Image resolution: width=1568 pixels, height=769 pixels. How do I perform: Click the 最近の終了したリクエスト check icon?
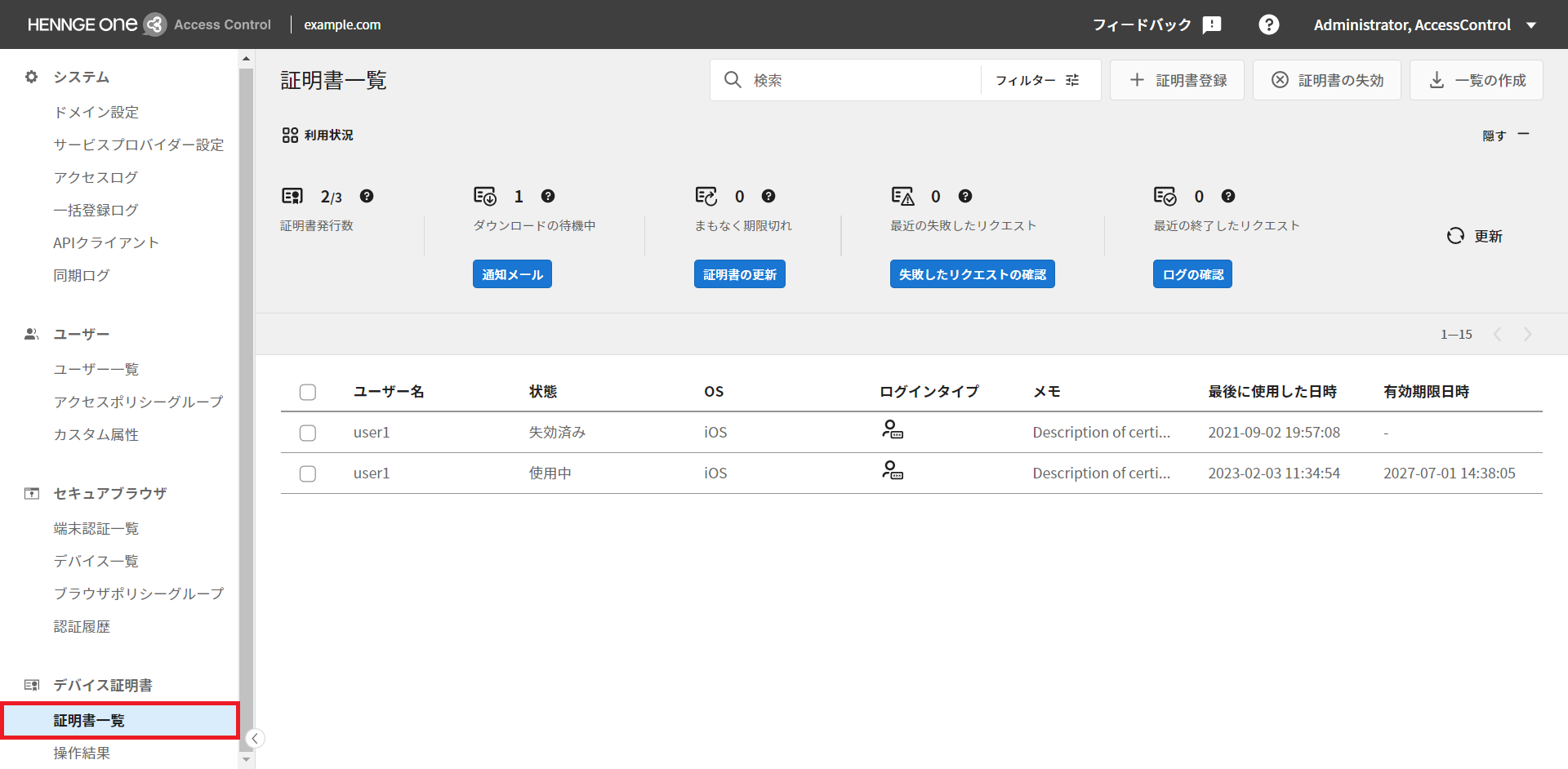pyautogui.click(x=1165, y=196)
